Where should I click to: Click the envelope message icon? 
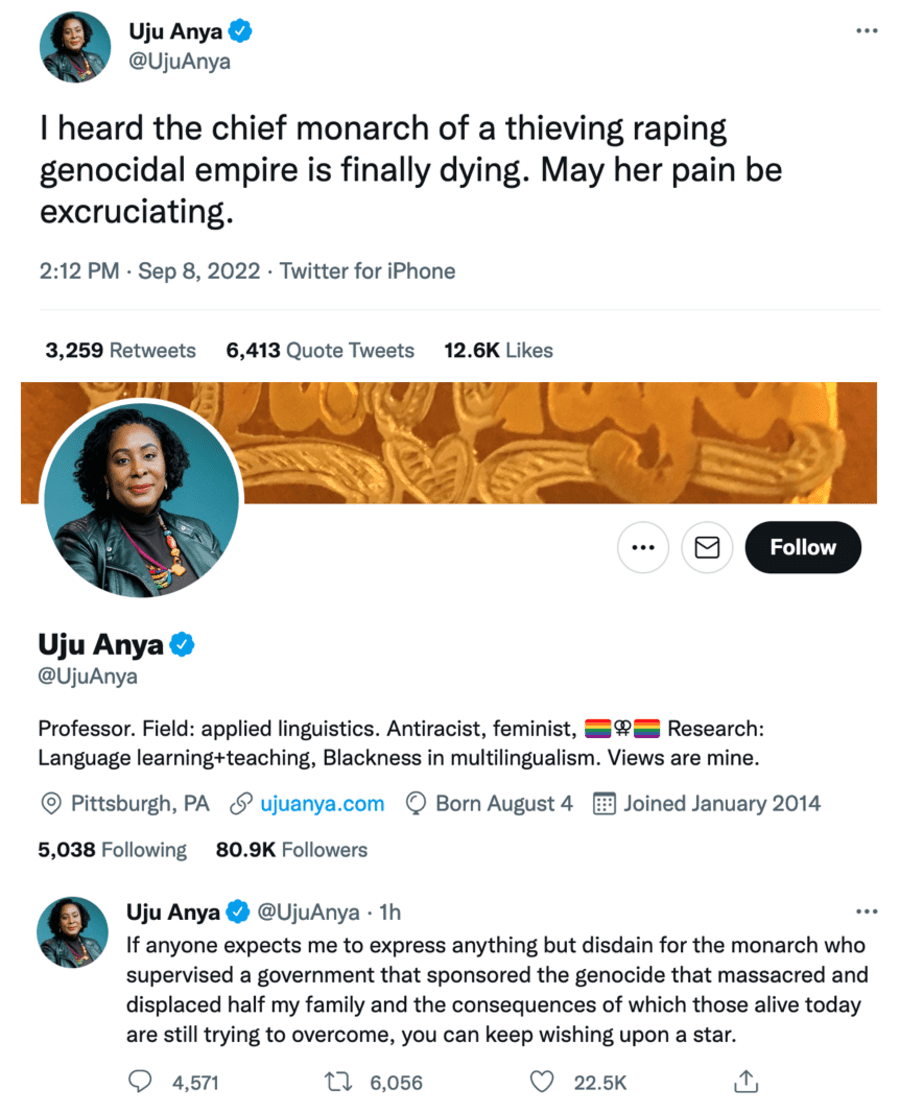click(707, 547)
